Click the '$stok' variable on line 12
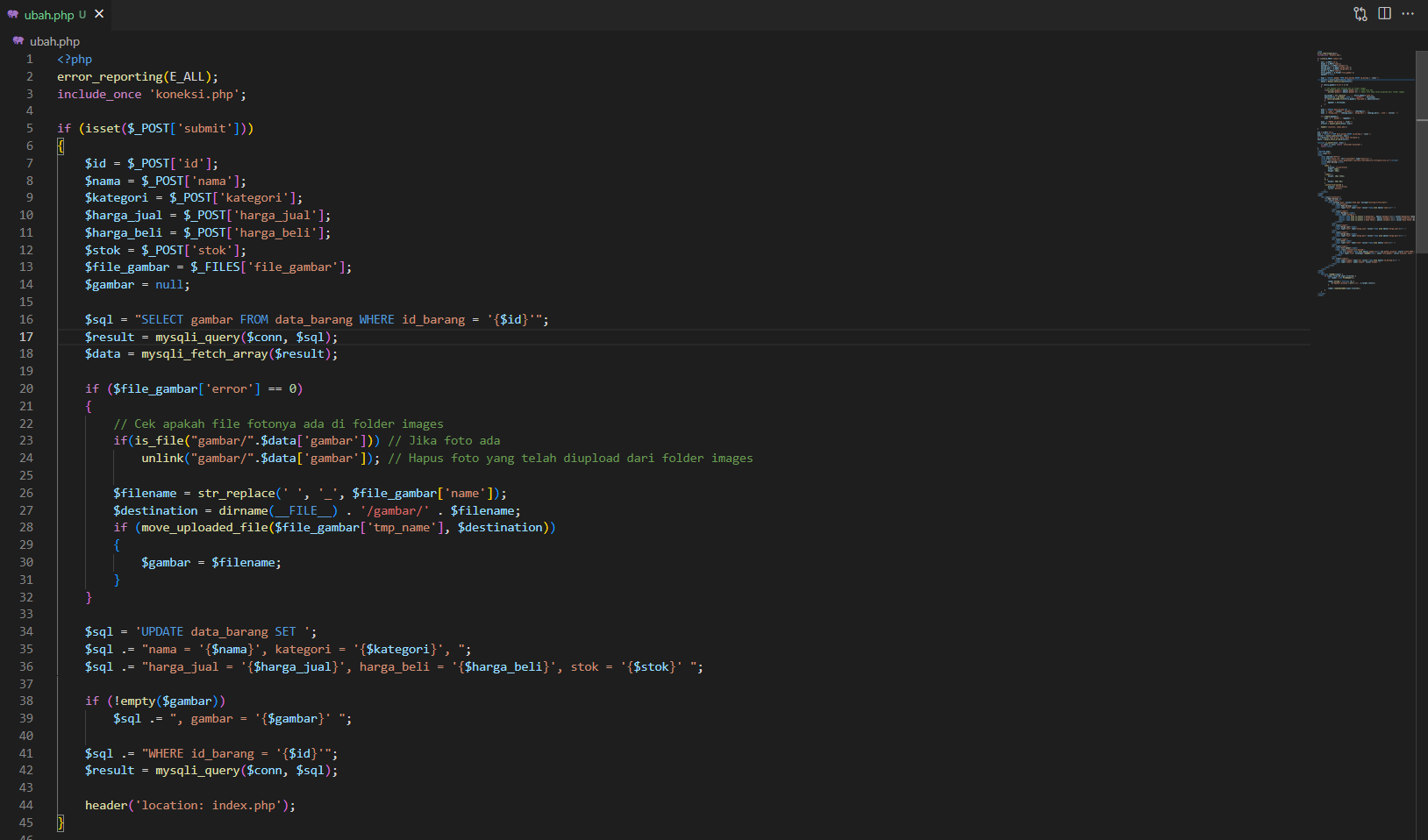The height and width of the screenshot is (840, 1428). pyautogui.click(x=103, y=251)
